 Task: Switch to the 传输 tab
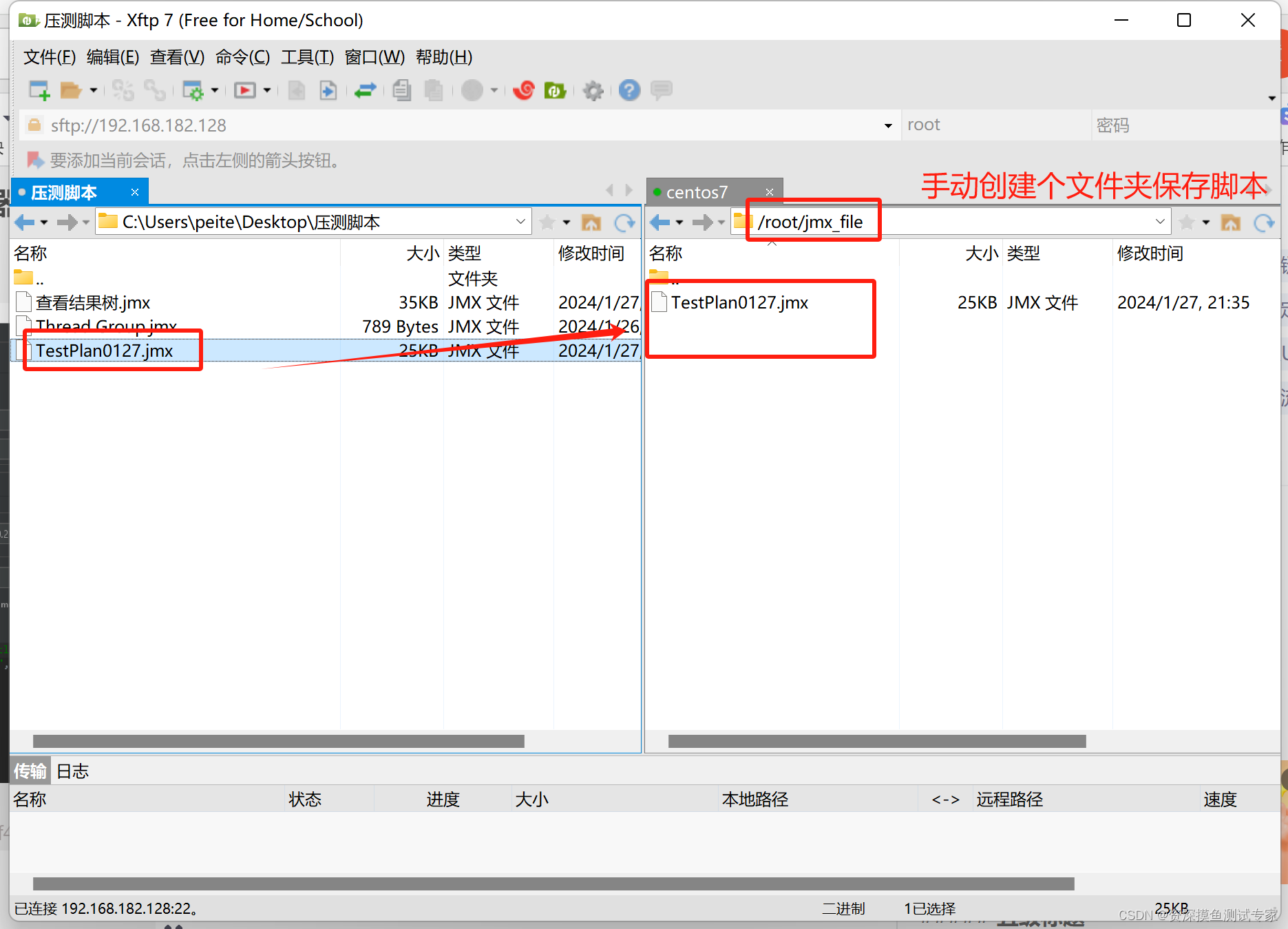coord(30,771)
